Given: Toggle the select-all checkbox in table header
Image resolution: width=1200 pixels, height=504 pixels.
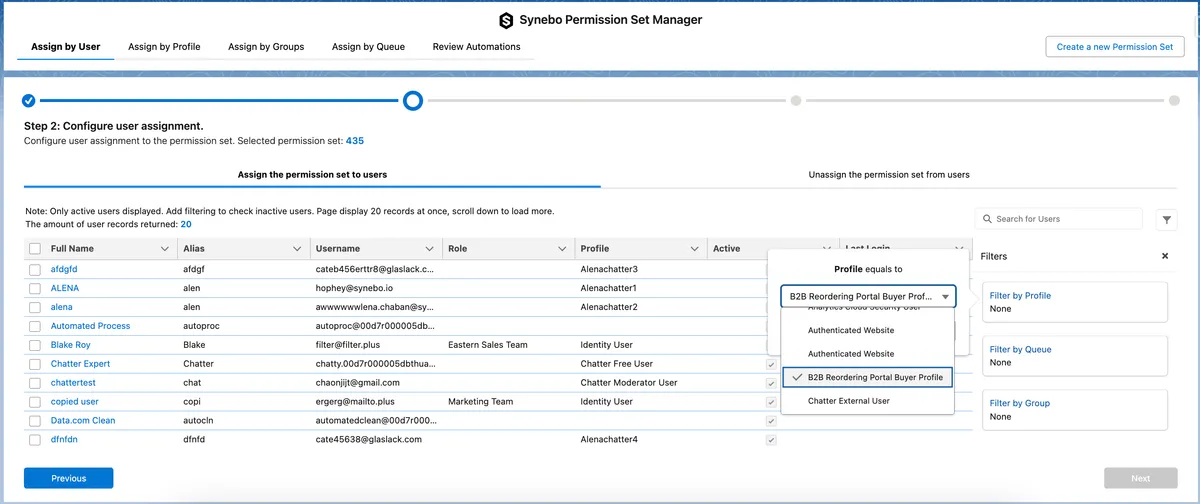Looking at the screenshot, I should point(35,249).
